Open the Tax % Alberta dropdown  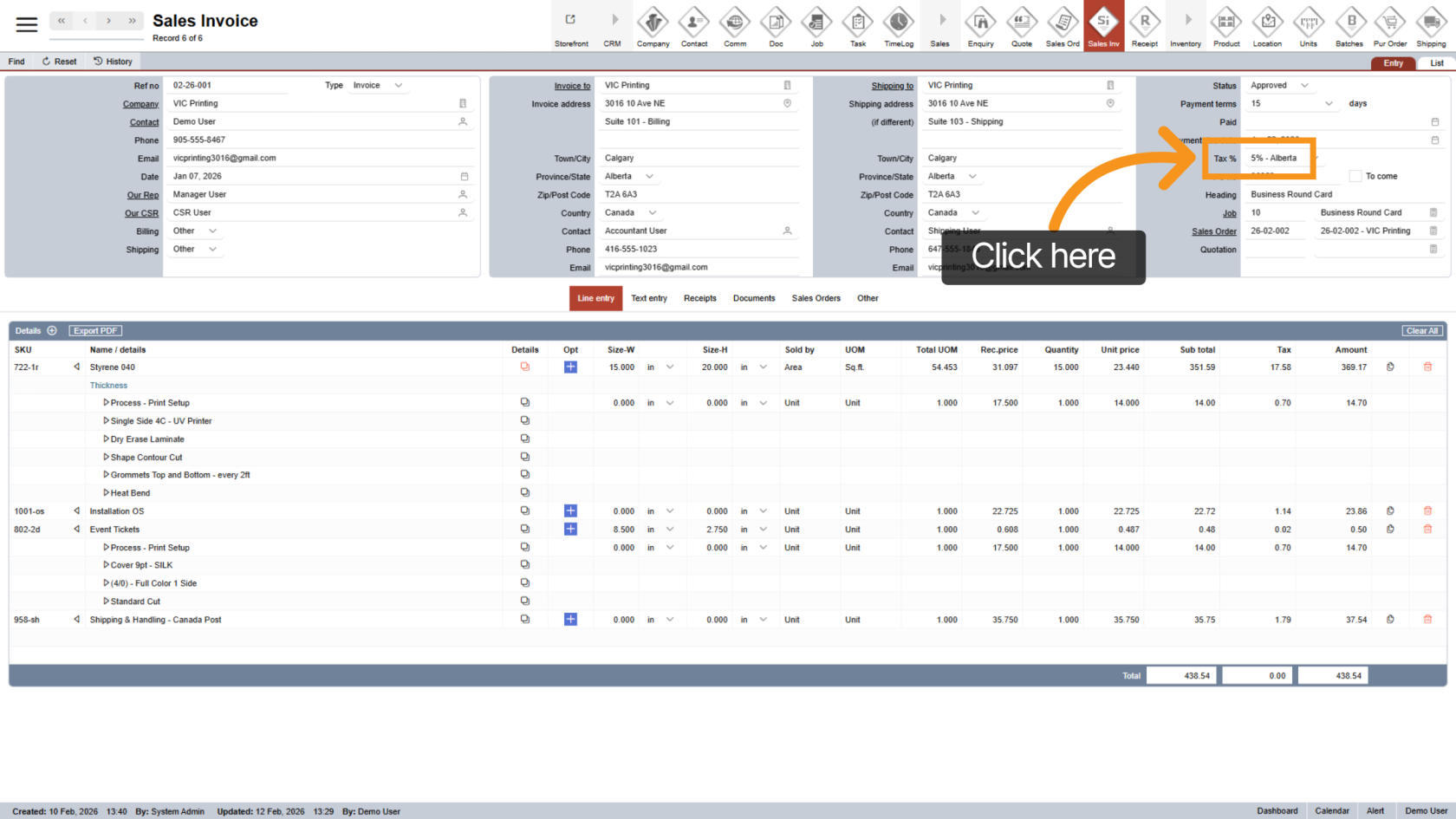(1281, 159)
